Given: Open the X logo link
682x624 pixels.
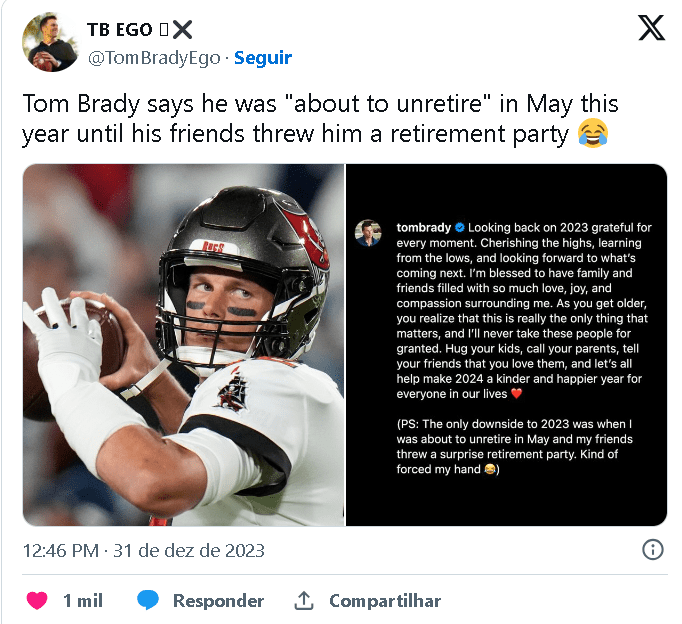Looking at the screenshot, I should 650,28.
